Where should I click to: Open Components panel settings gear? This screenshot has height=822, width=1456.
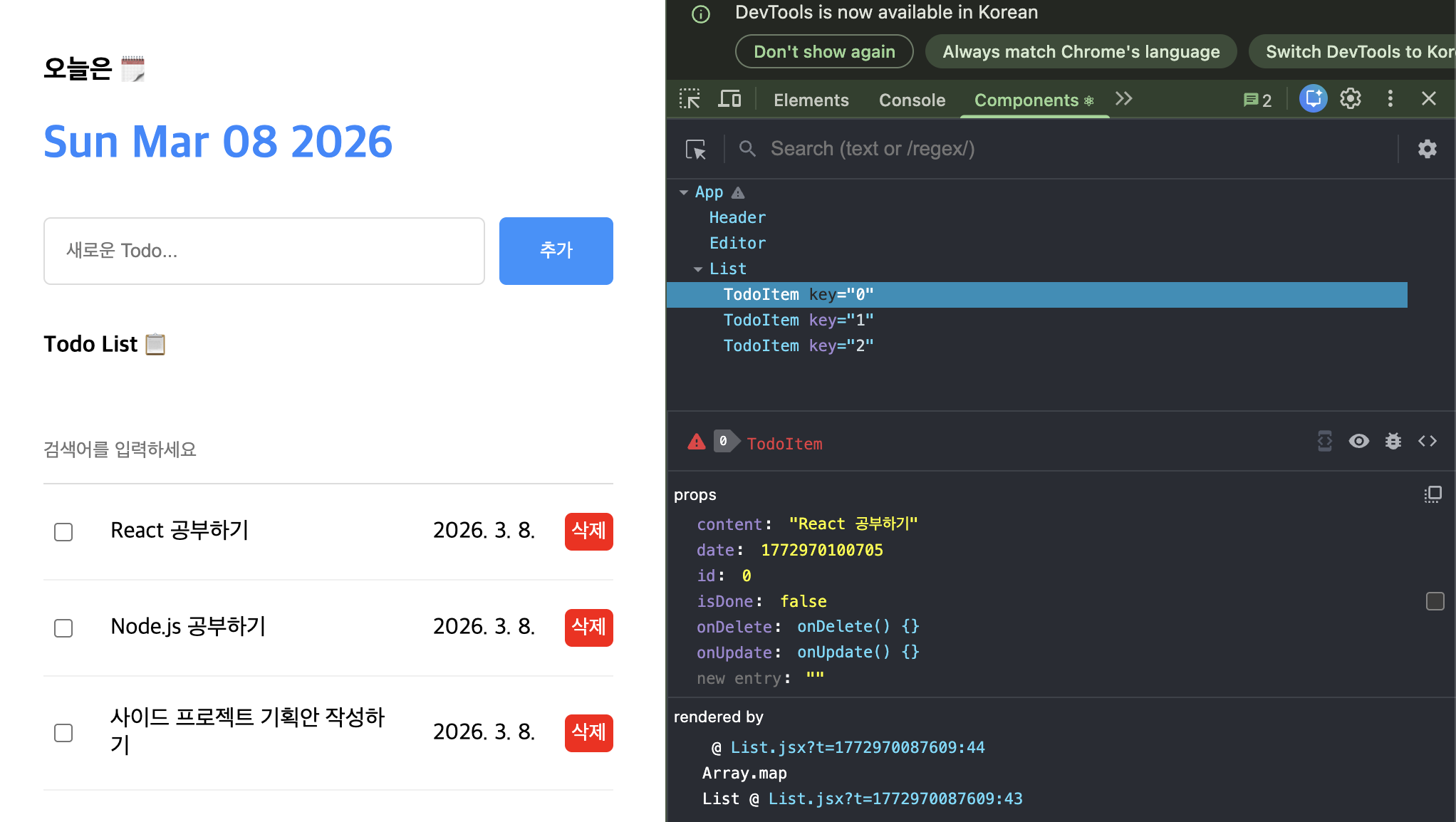coord(1427,149)
